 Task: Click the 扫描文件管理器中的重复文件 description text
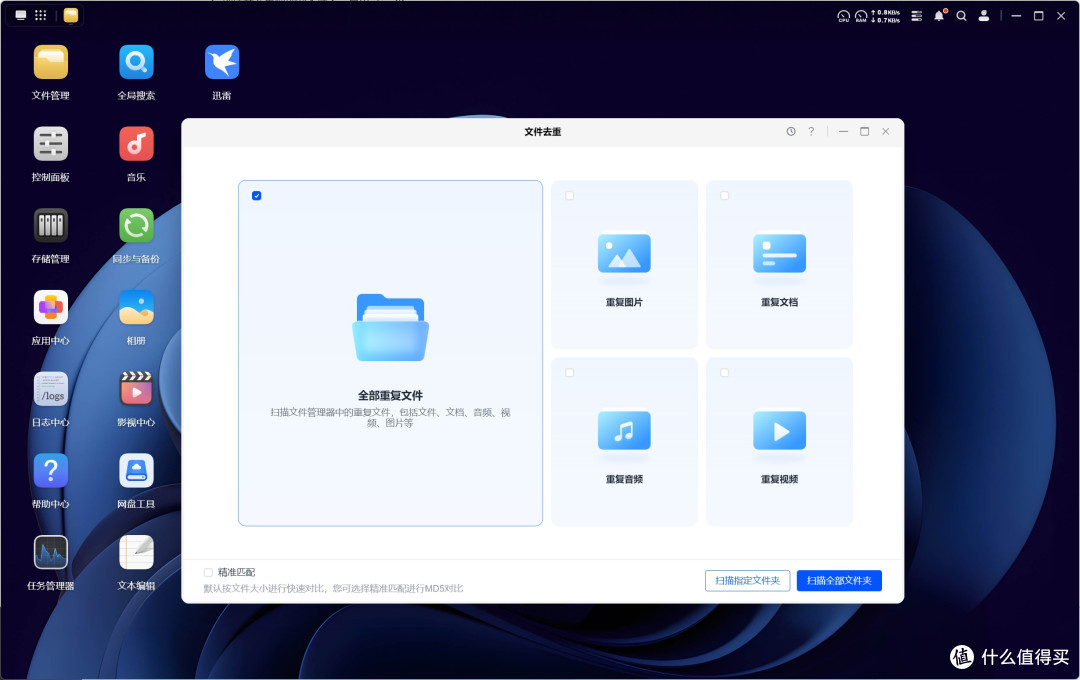[x=391, y=418]
